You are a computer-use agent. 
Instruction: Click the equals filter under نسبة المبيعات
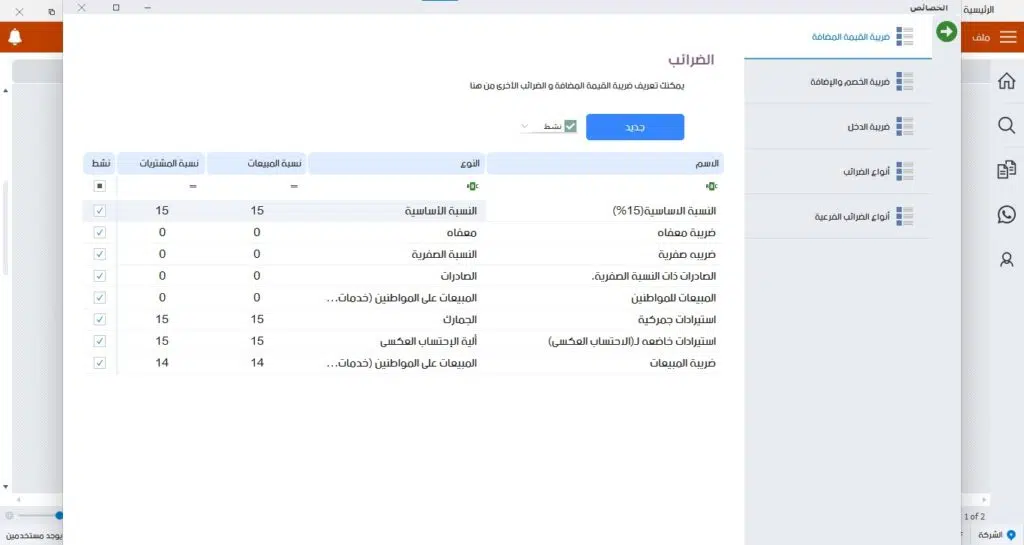pos(294,187)
